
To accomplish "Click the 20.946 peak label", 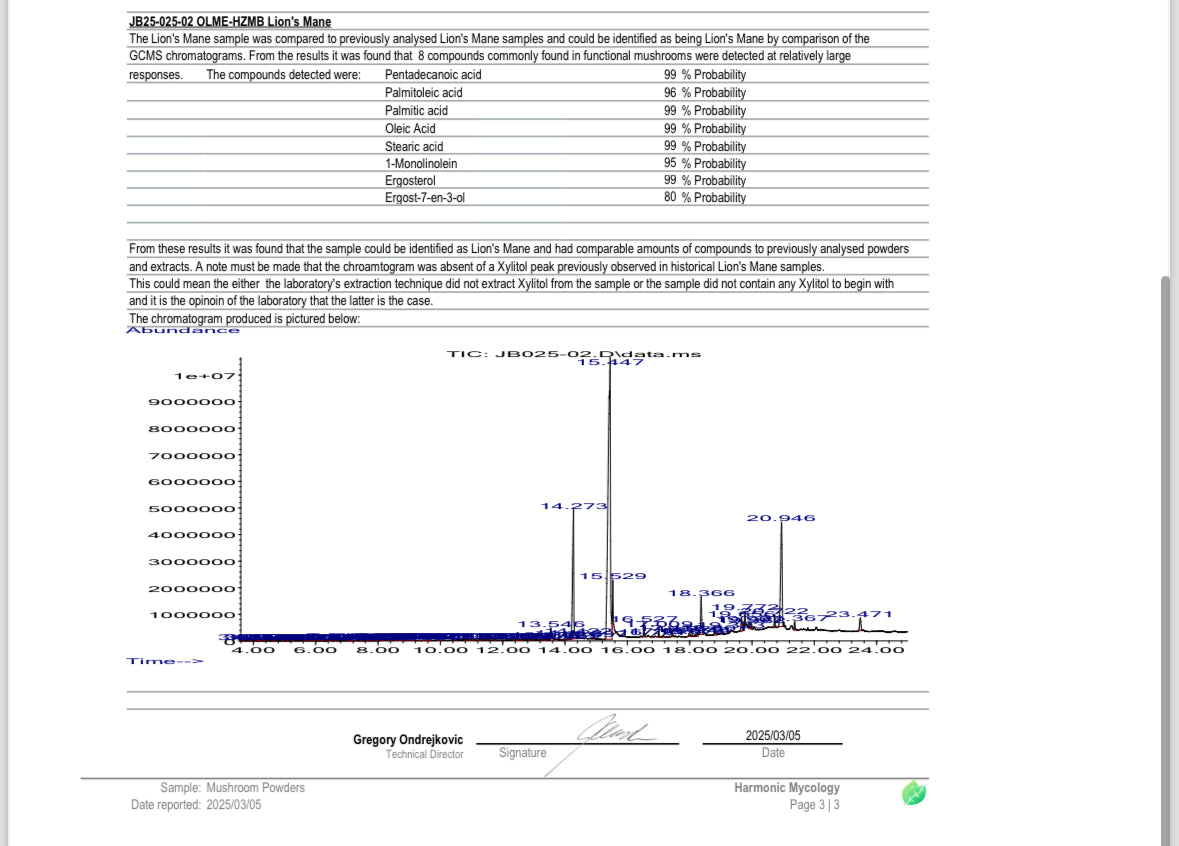I will (780, 518).
